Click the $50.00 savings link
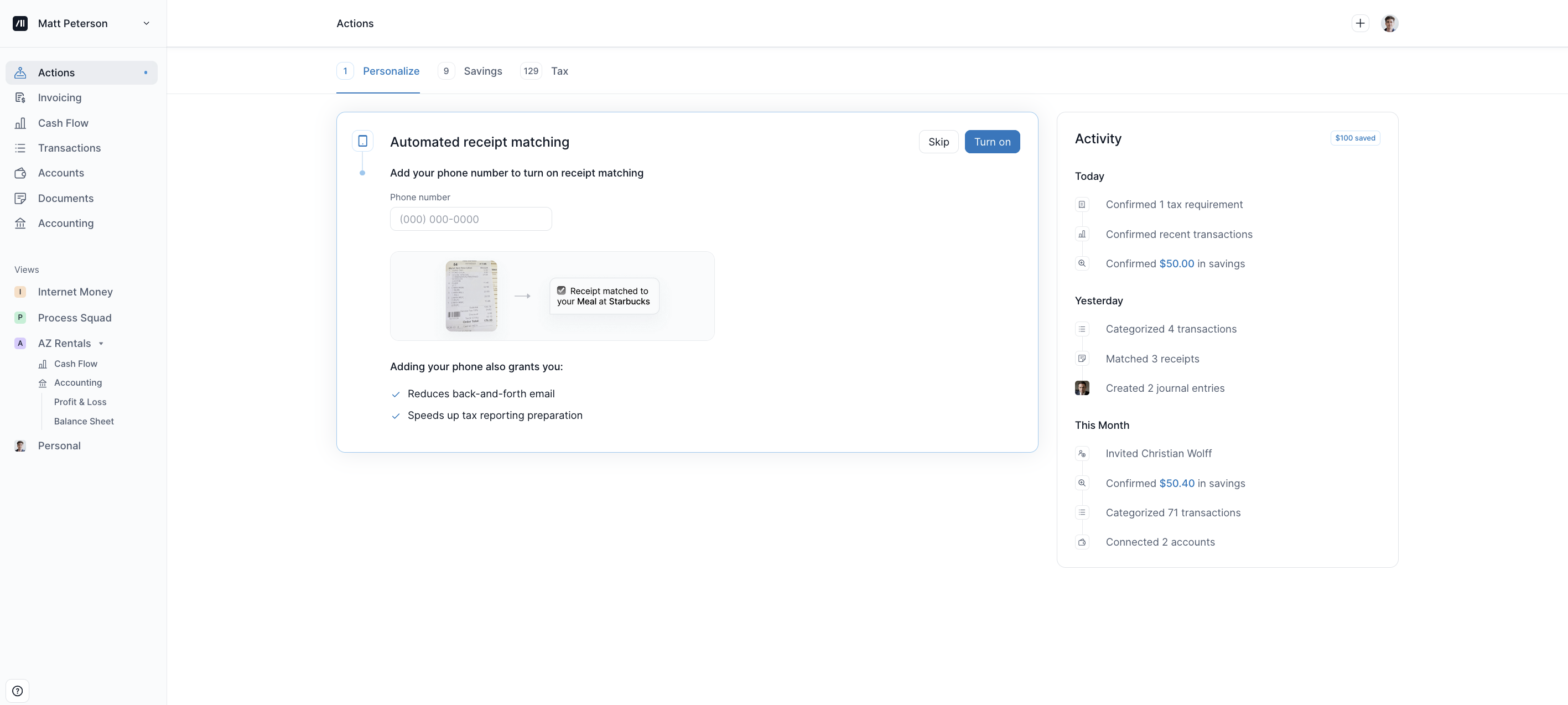This screenshot has height=705, width=1568. point(1176,263)
